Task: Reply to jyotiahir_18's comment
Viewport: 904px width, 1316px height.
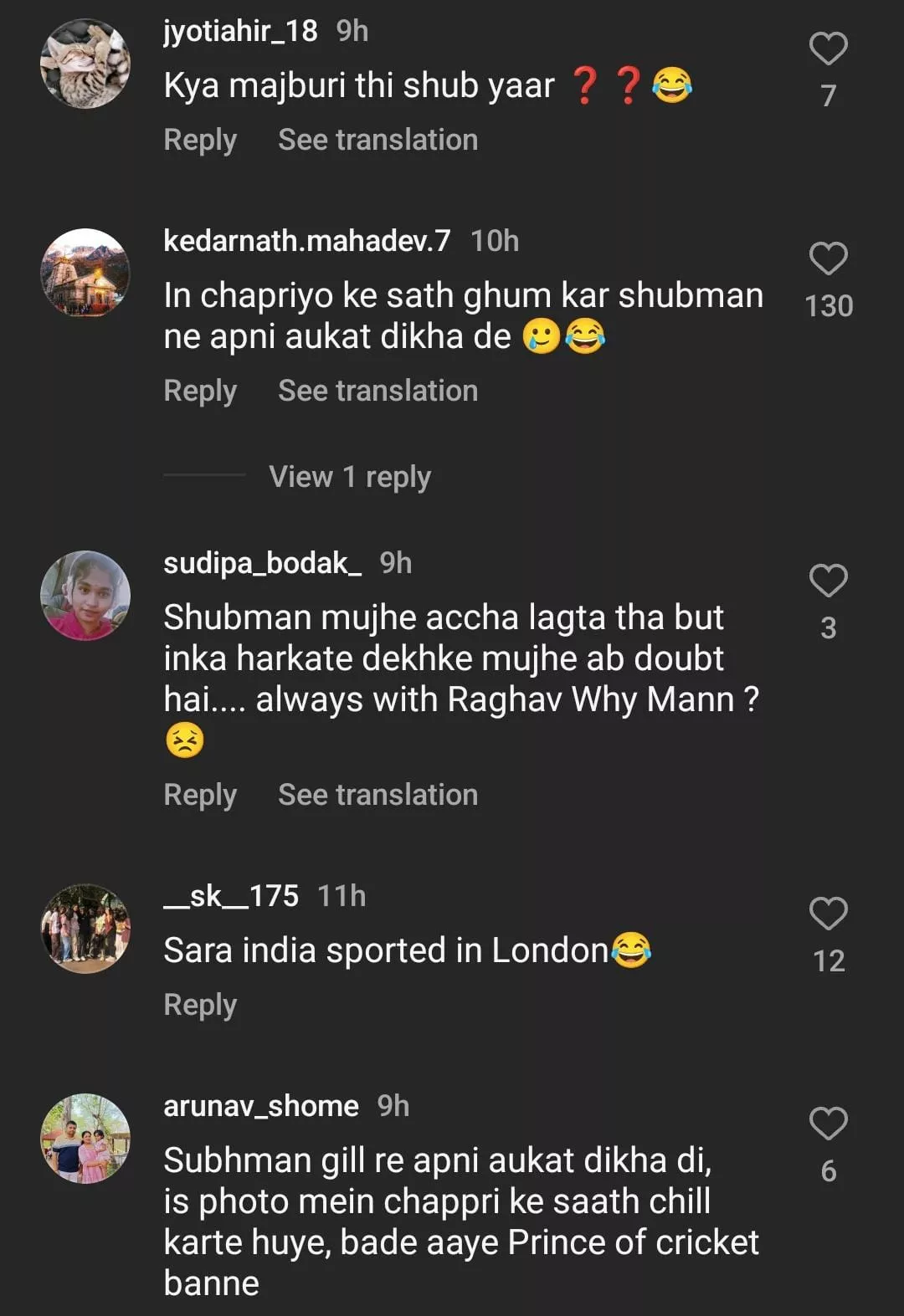Action: [200, 140]
